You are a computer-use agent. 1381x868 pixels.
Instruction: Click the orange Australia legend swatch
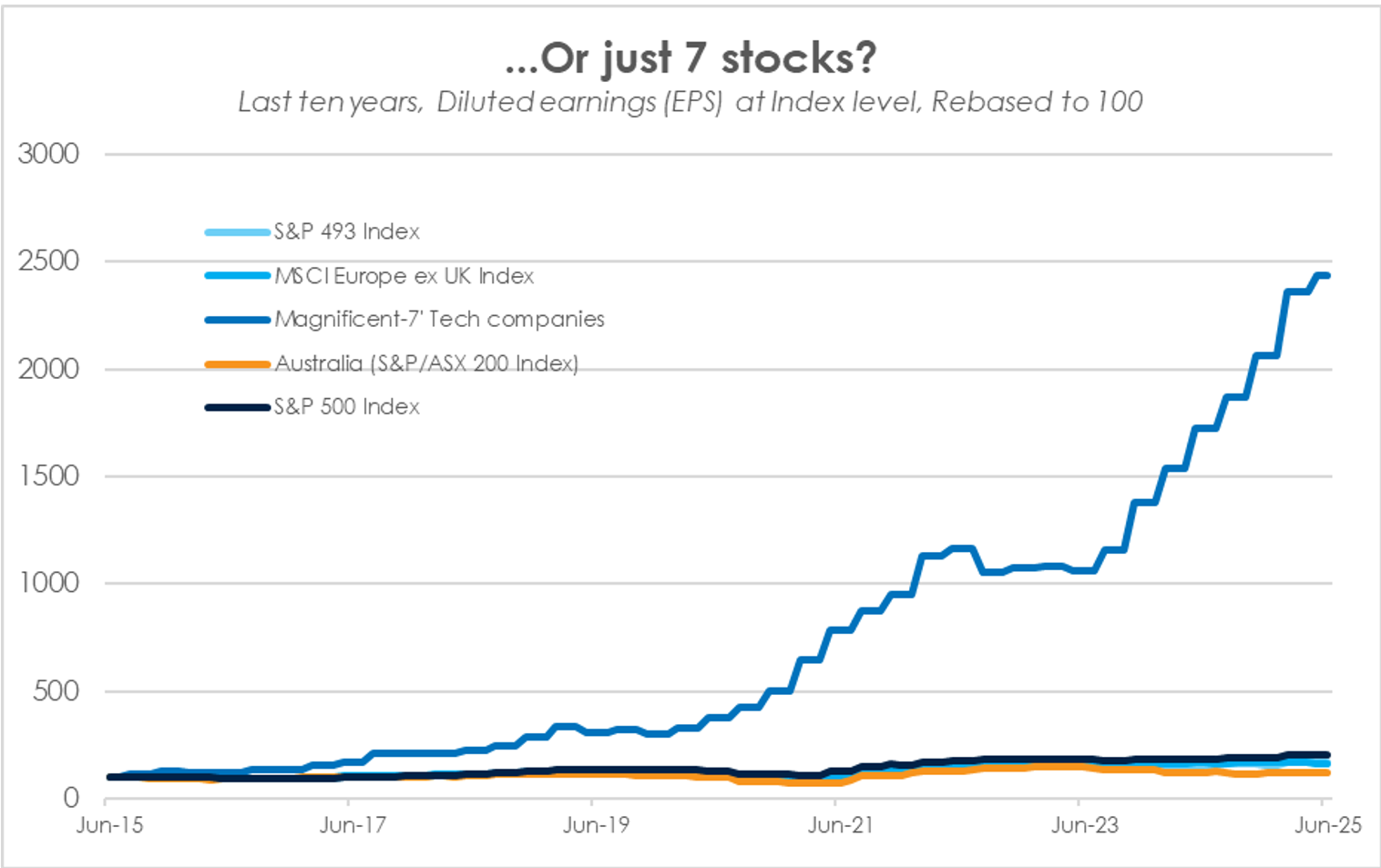[x=238, y=364]
